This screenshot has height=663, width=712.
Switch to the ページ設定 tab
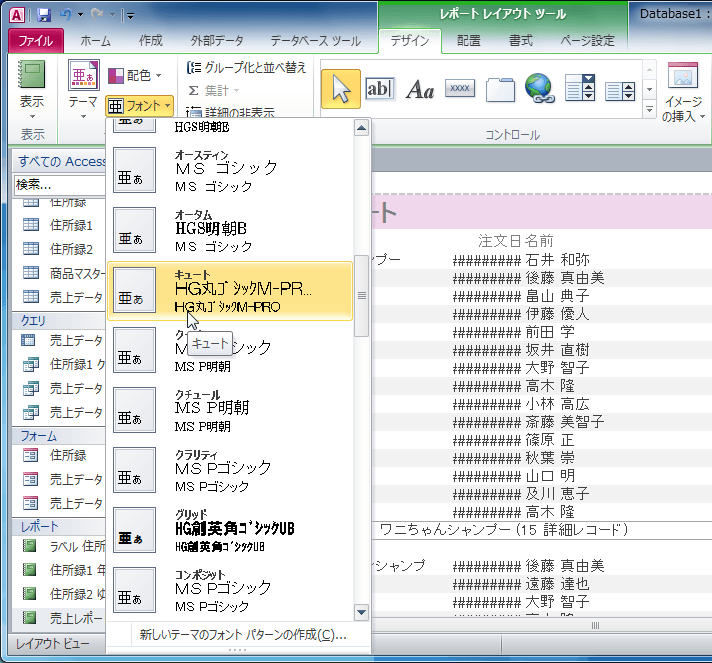587,41
